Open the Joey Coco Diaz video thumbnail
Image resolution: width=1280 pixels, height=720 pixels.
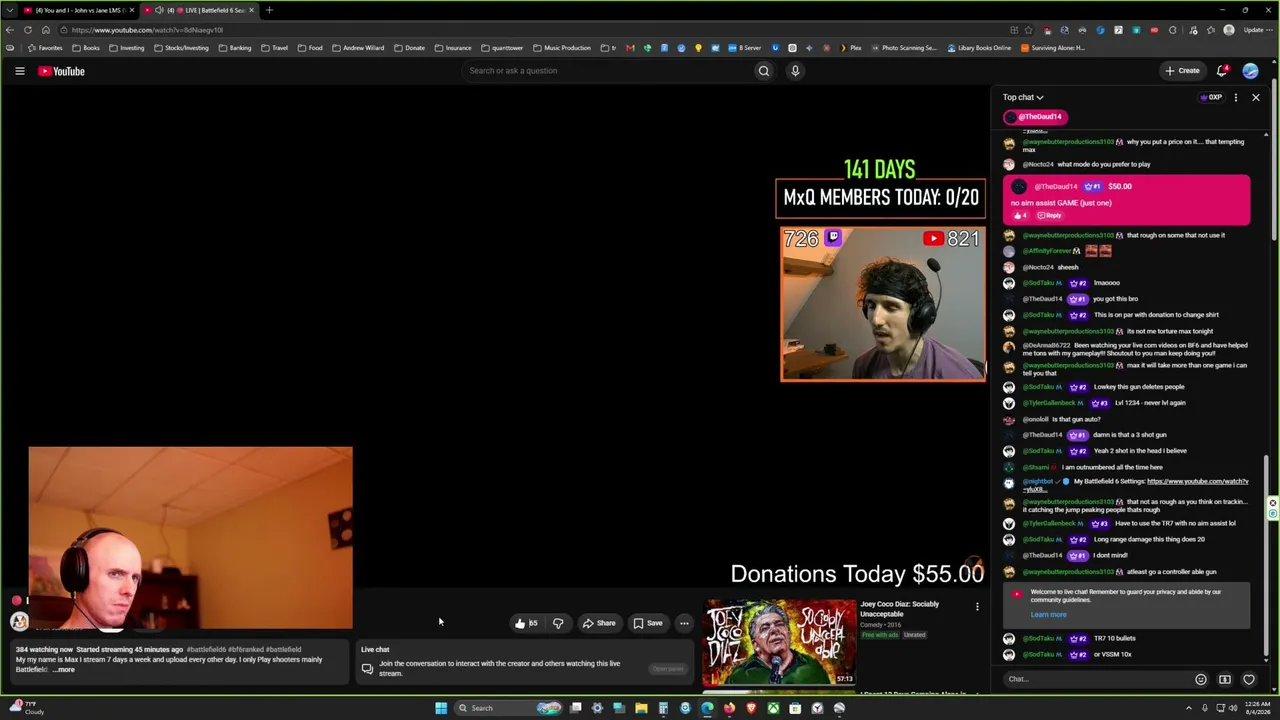pos(779,643)
